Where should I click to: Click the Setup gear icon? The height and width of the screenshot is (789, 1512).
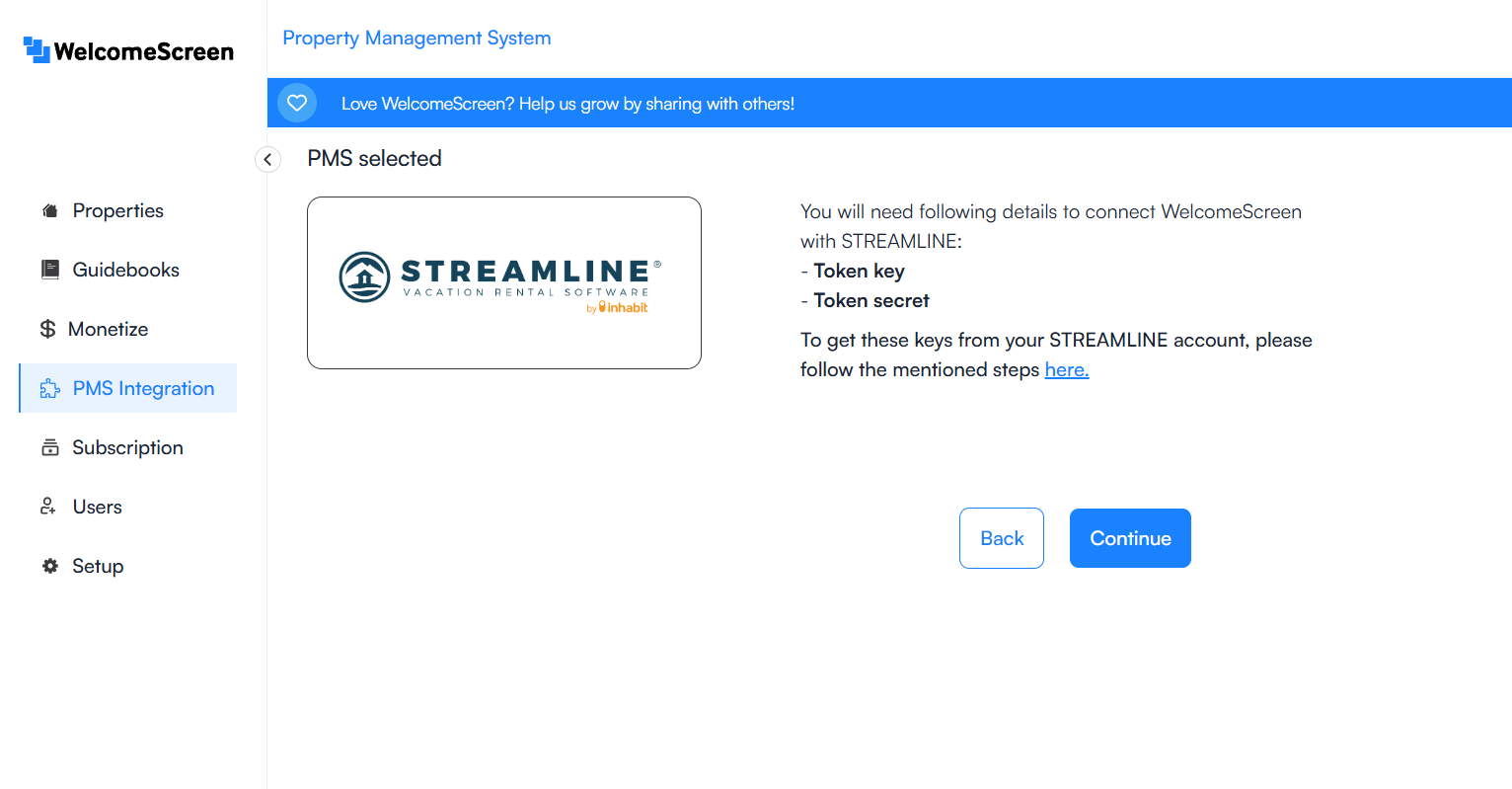(x=50, y=566)
